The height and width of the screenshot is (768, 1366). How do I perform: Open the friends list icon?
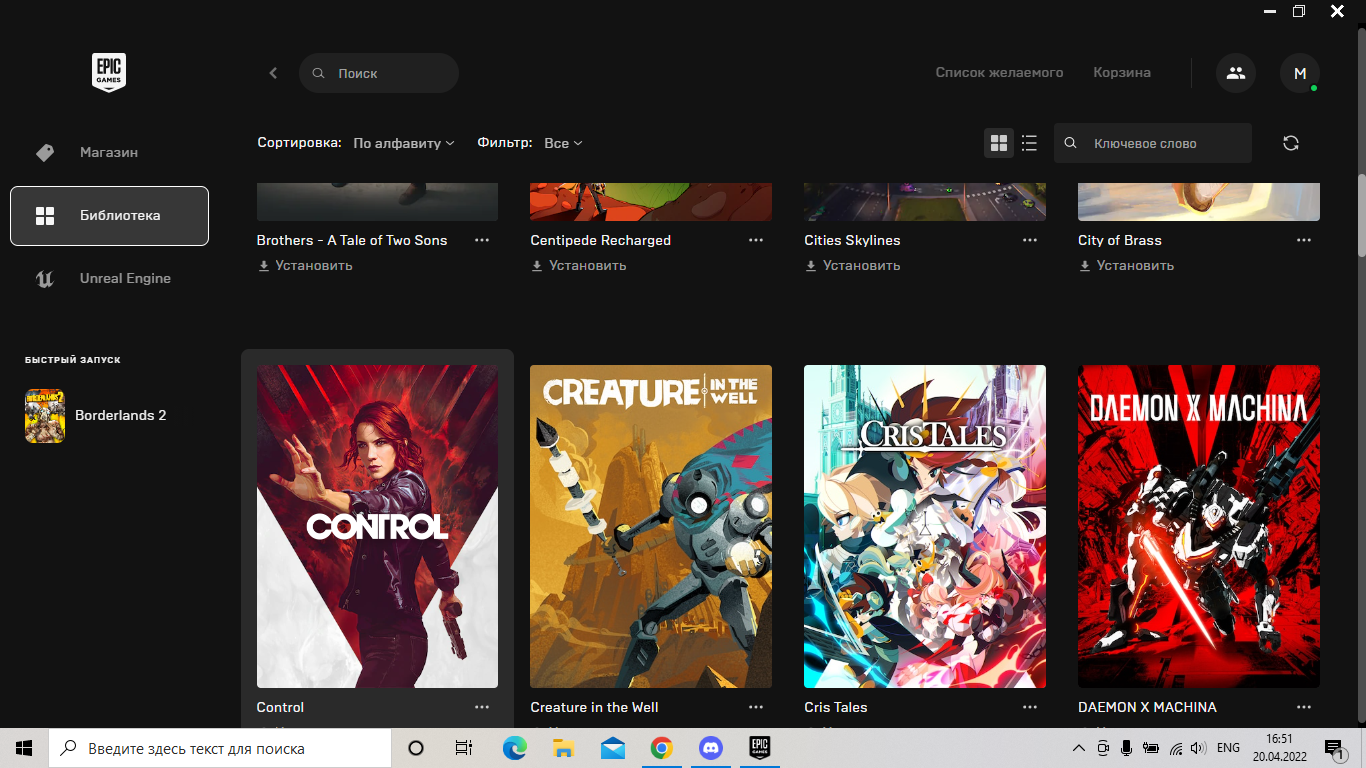pyautogui.click(x=1236, y=73)
